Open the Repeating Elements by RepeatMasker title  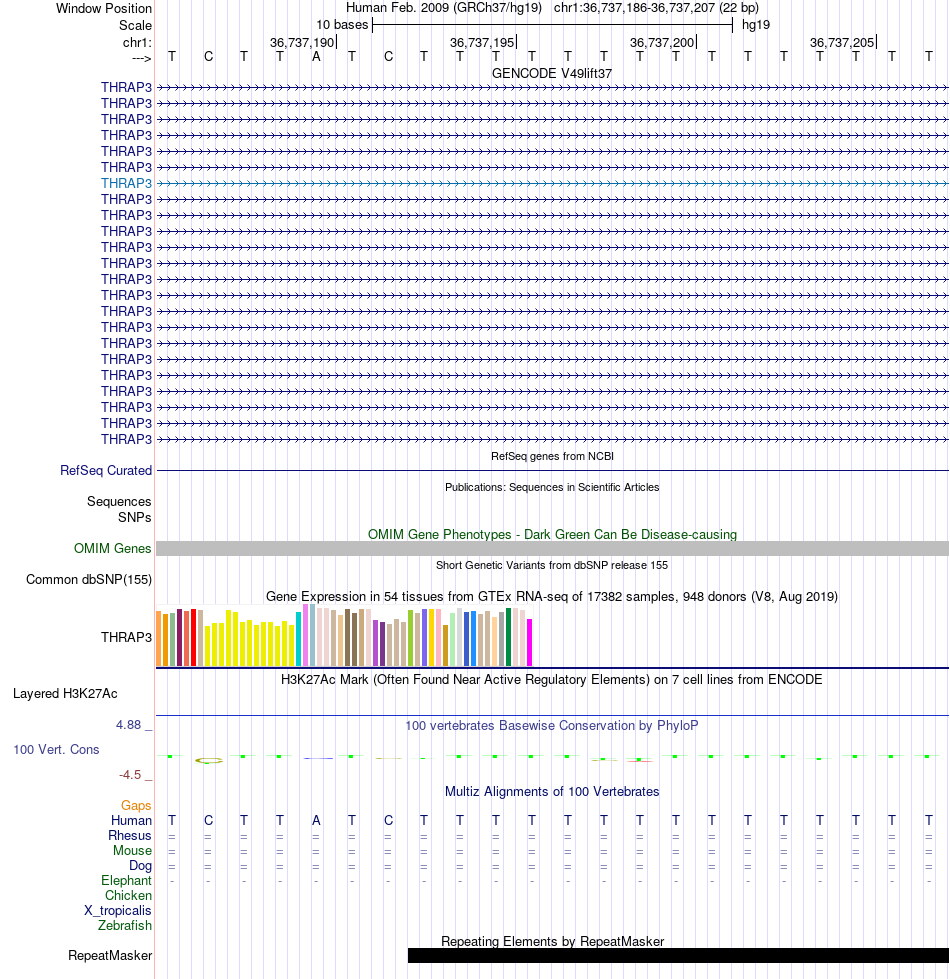tap(552, 942)
